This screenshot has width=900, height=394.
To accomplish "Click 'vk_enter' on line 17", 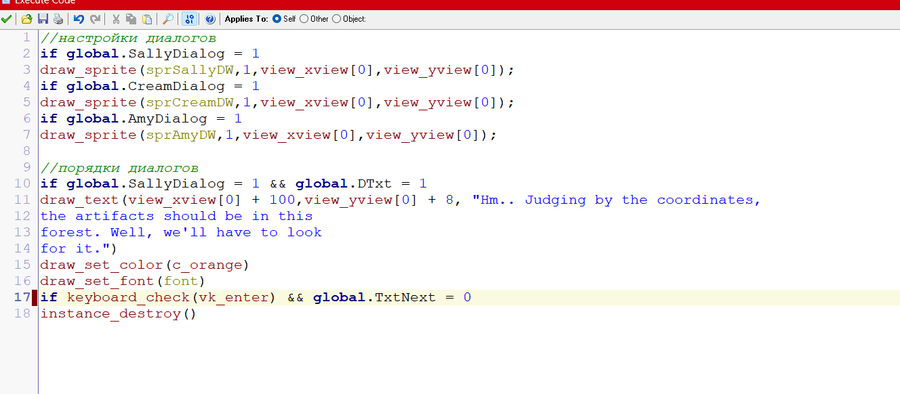I will 234,298.
